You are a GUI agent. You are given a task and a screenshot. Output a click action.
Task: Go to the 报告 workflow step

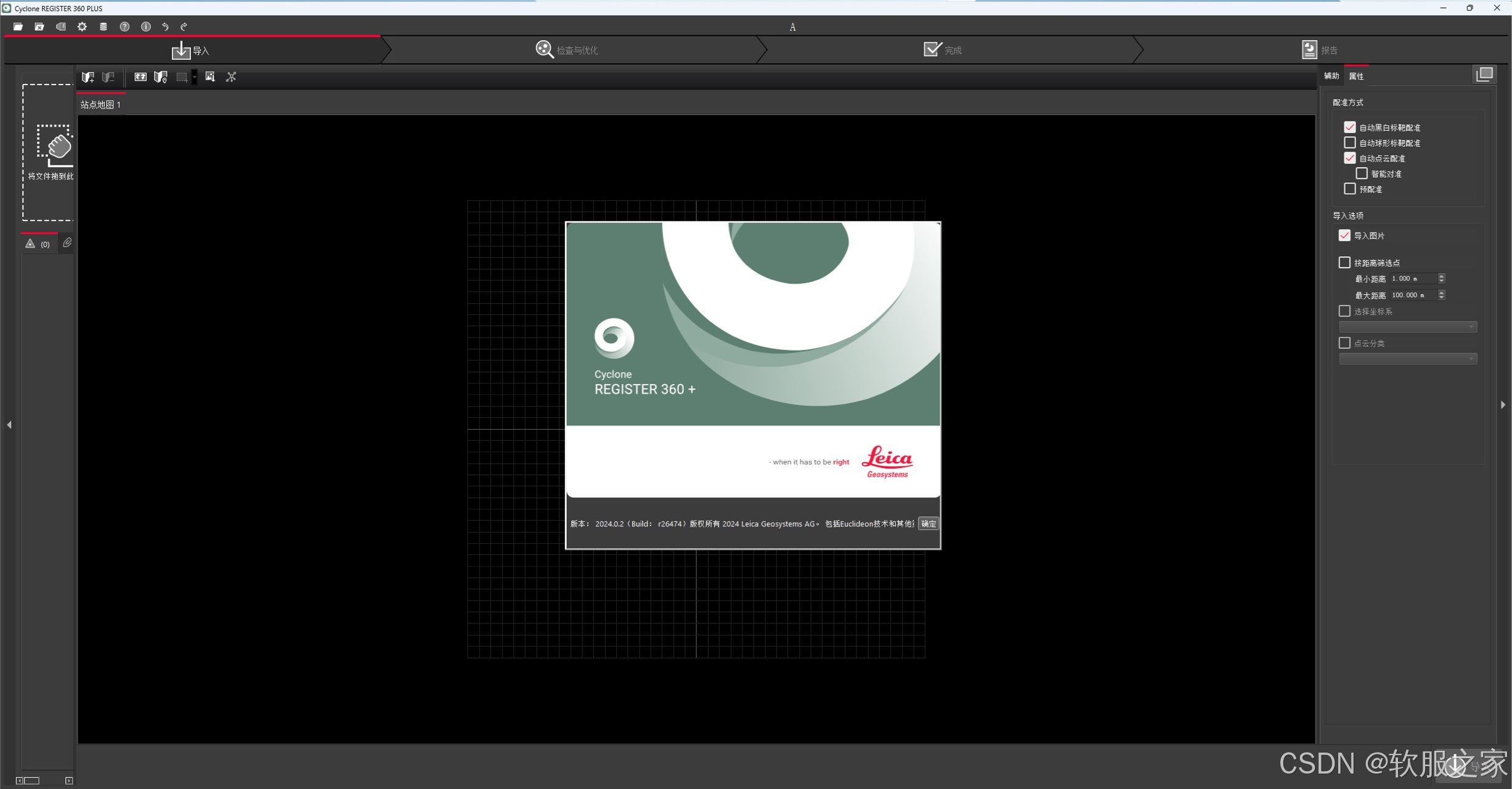coord(1319,50)
